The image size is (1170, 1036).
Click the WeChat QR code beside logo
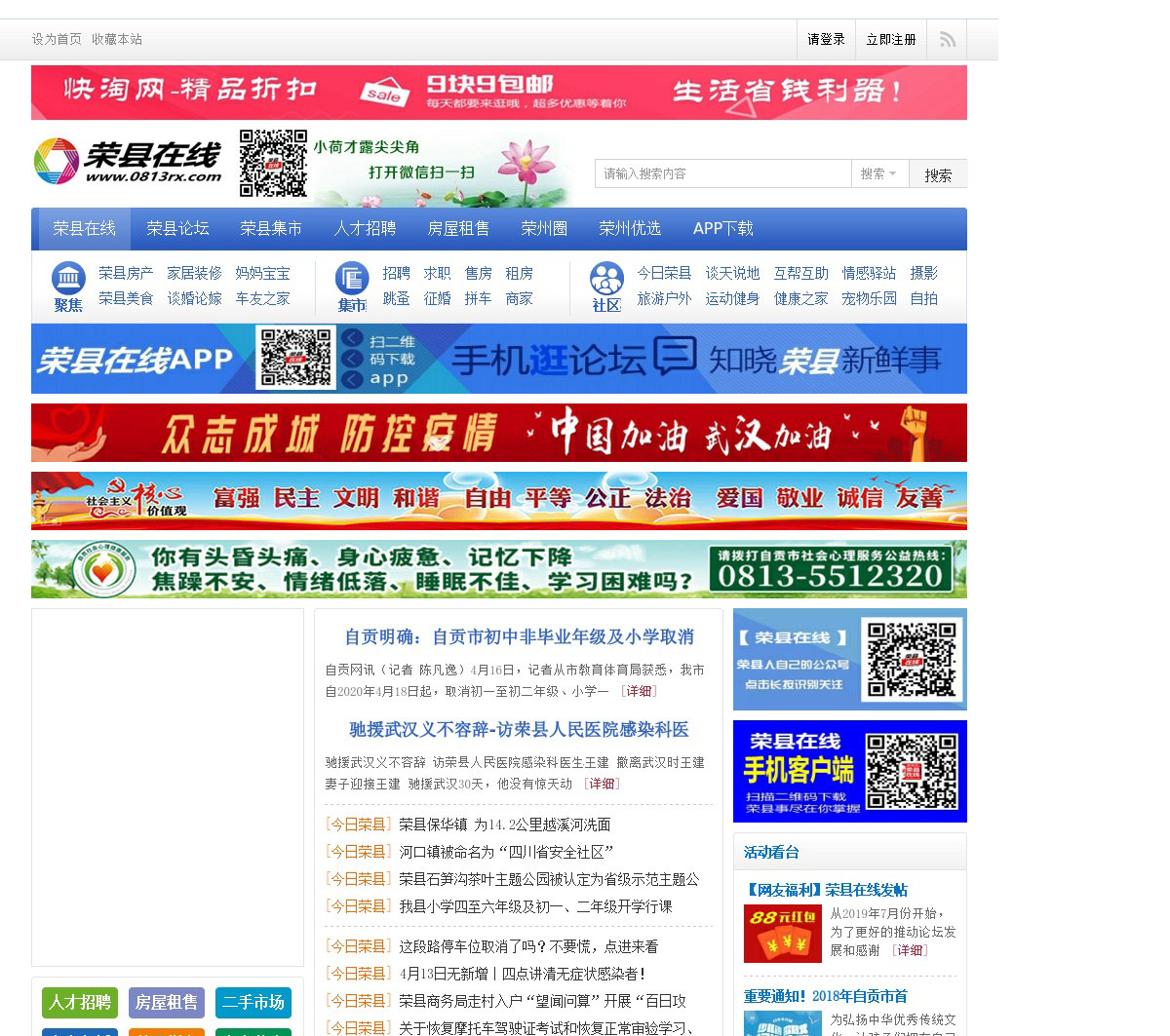click(274, 164)
